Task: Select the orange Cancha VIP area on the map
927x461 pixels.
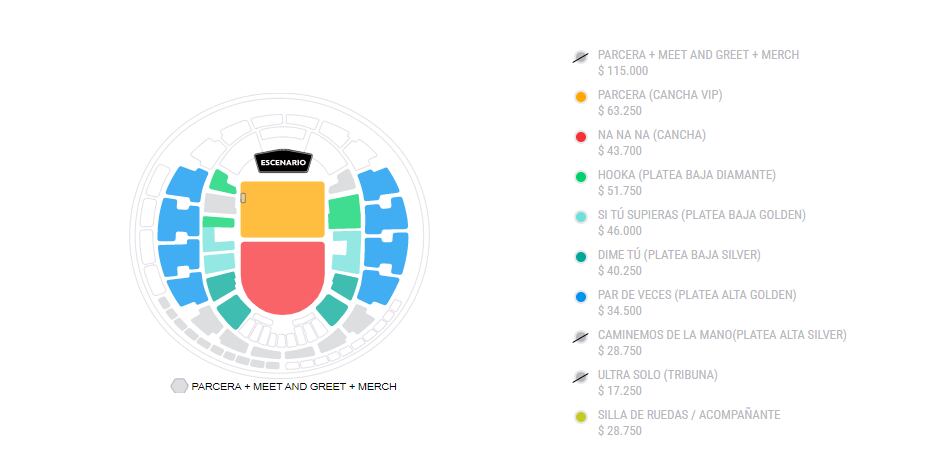Action: click(282, 209)
